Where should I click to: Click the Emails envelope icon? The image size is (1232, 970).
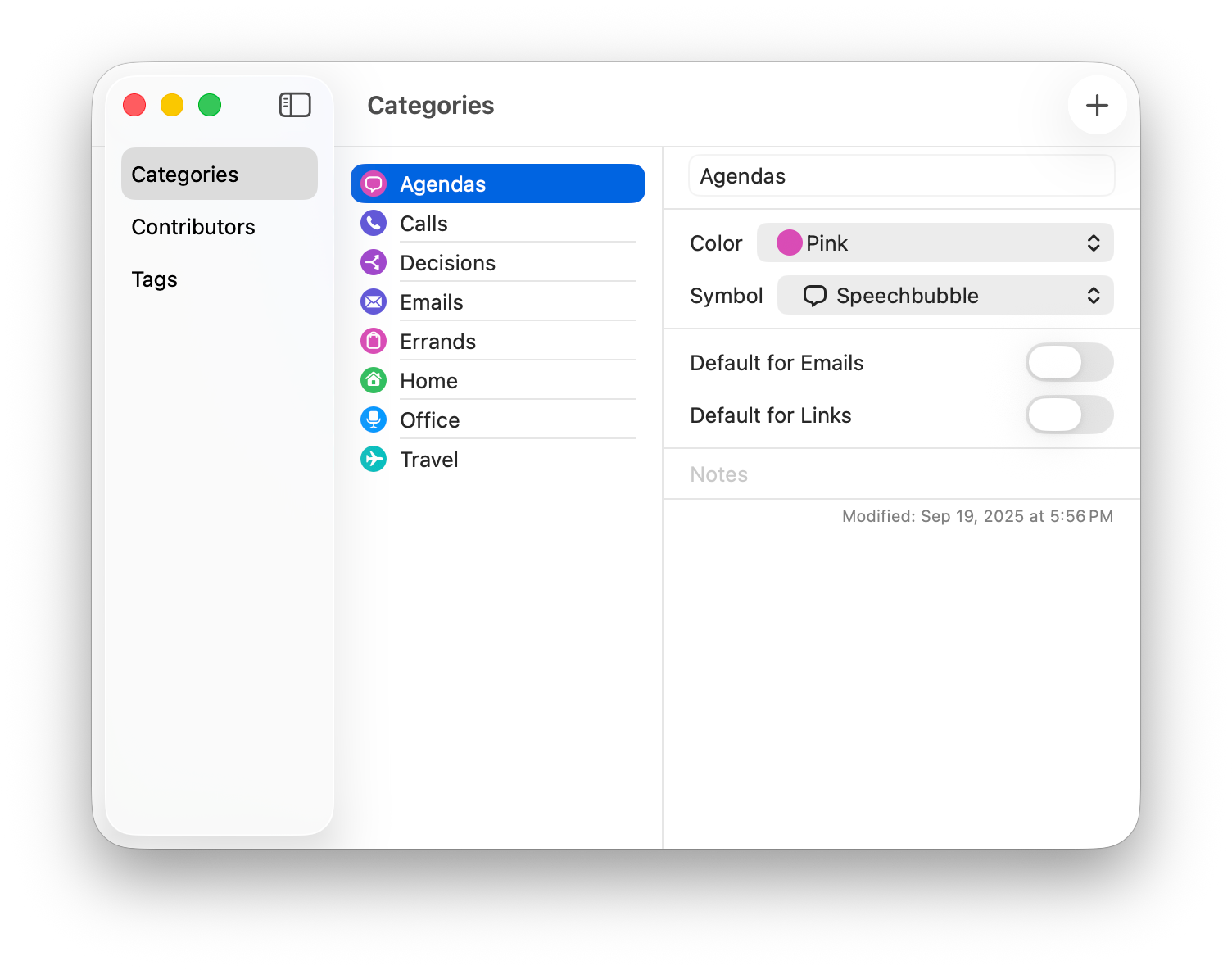coord(374,301)
